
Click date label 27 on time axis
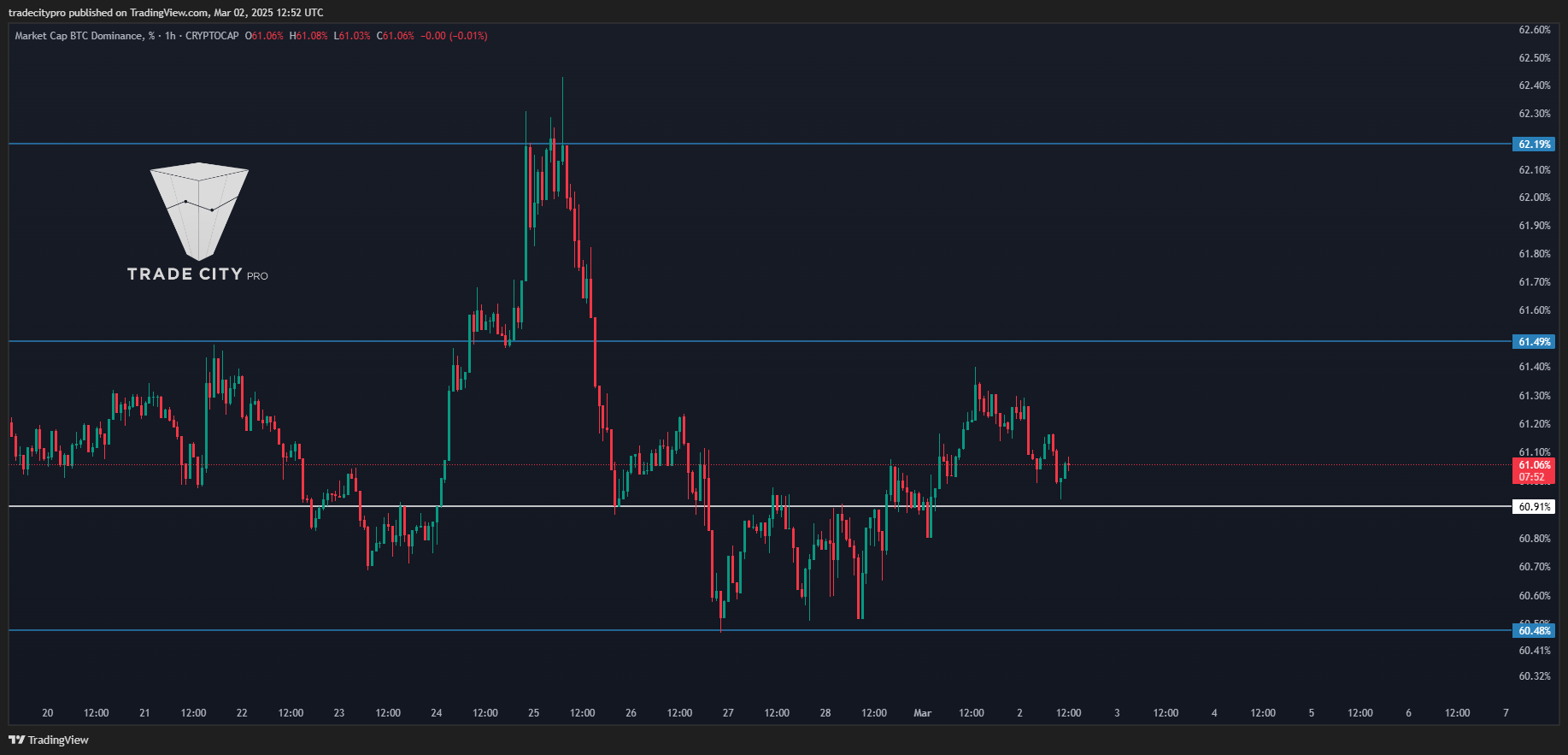pyautogui.click(x=728, y=713)
